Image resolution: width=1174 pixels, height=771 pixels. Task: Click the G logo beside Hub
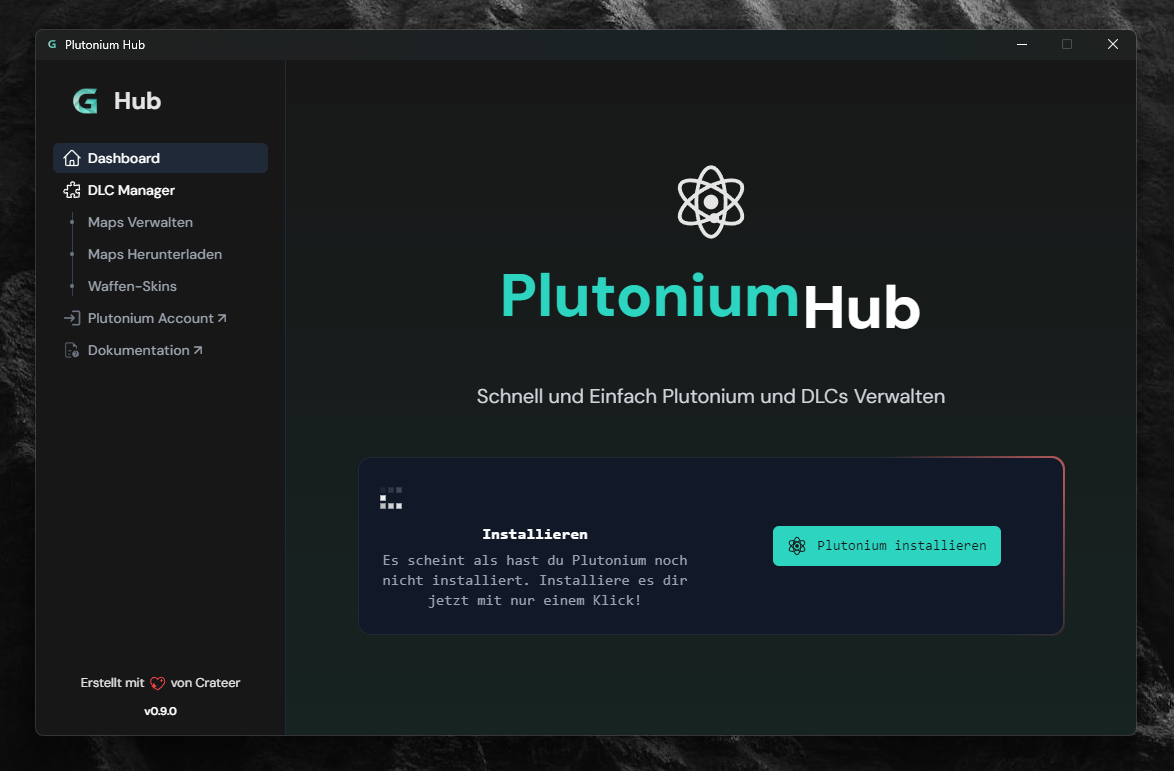(85, 100)
